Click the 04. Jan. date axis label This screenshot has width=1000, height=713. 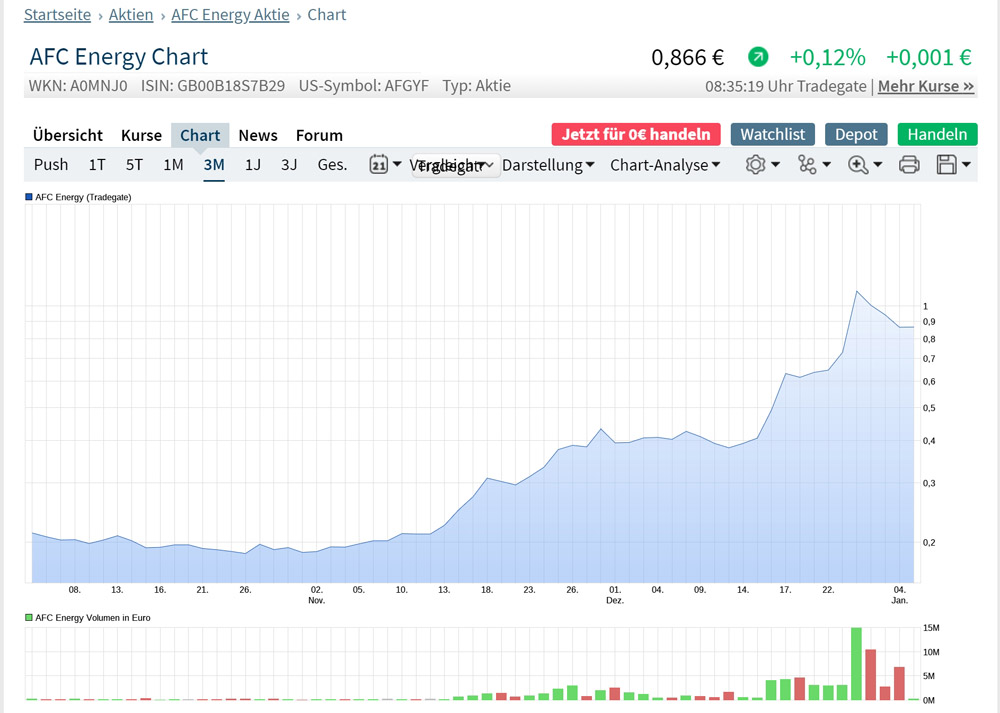(x=899, y=594)
